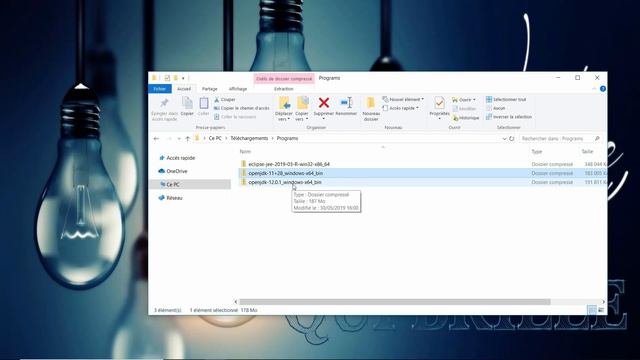Image resolution: width=640 pixels, height=360 pixels.
Task: Click Couper scissors icon
Action: [225, 100]
